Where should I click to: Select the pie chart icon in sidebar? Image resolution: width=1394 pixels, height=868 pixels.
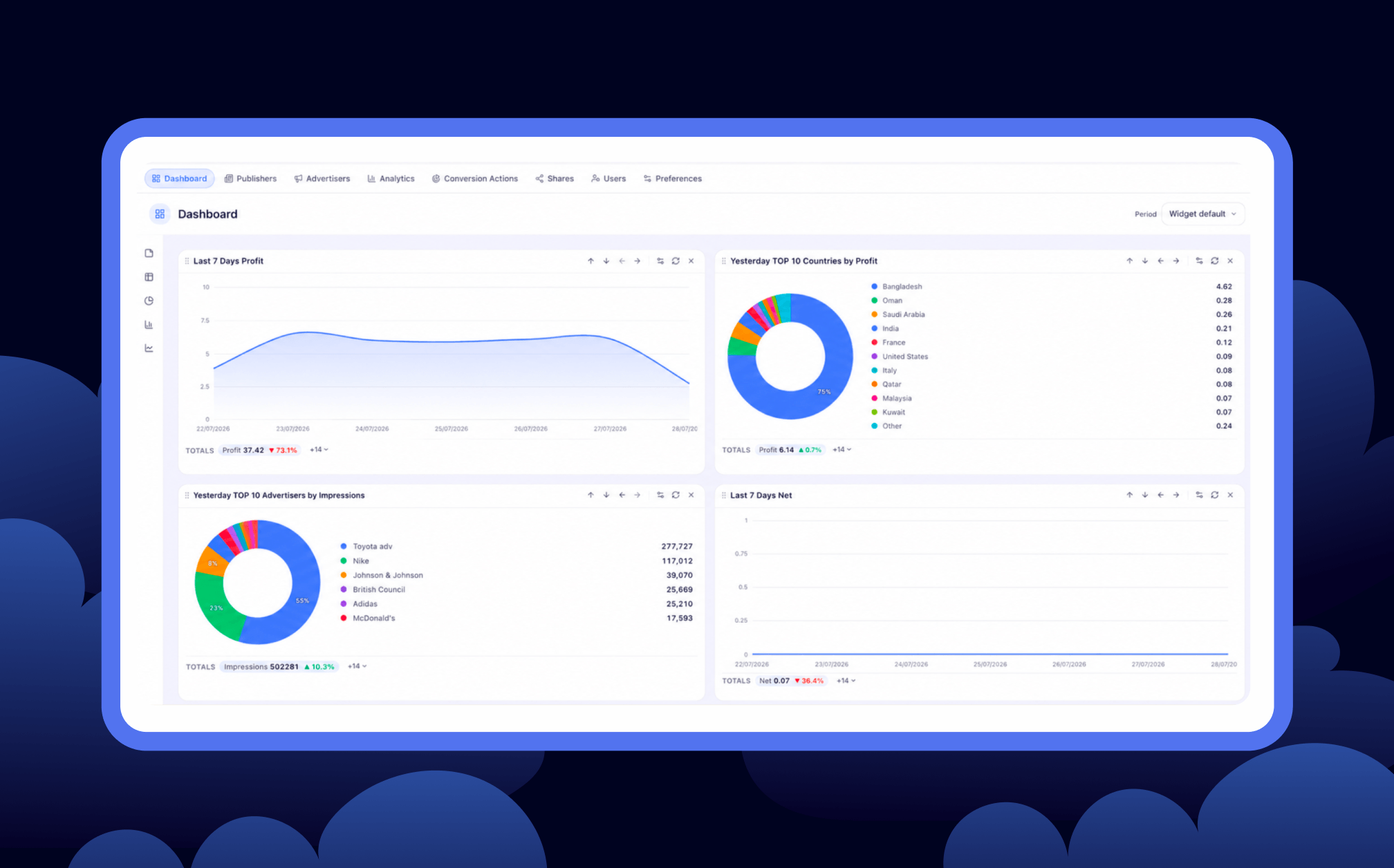point(149,301)
